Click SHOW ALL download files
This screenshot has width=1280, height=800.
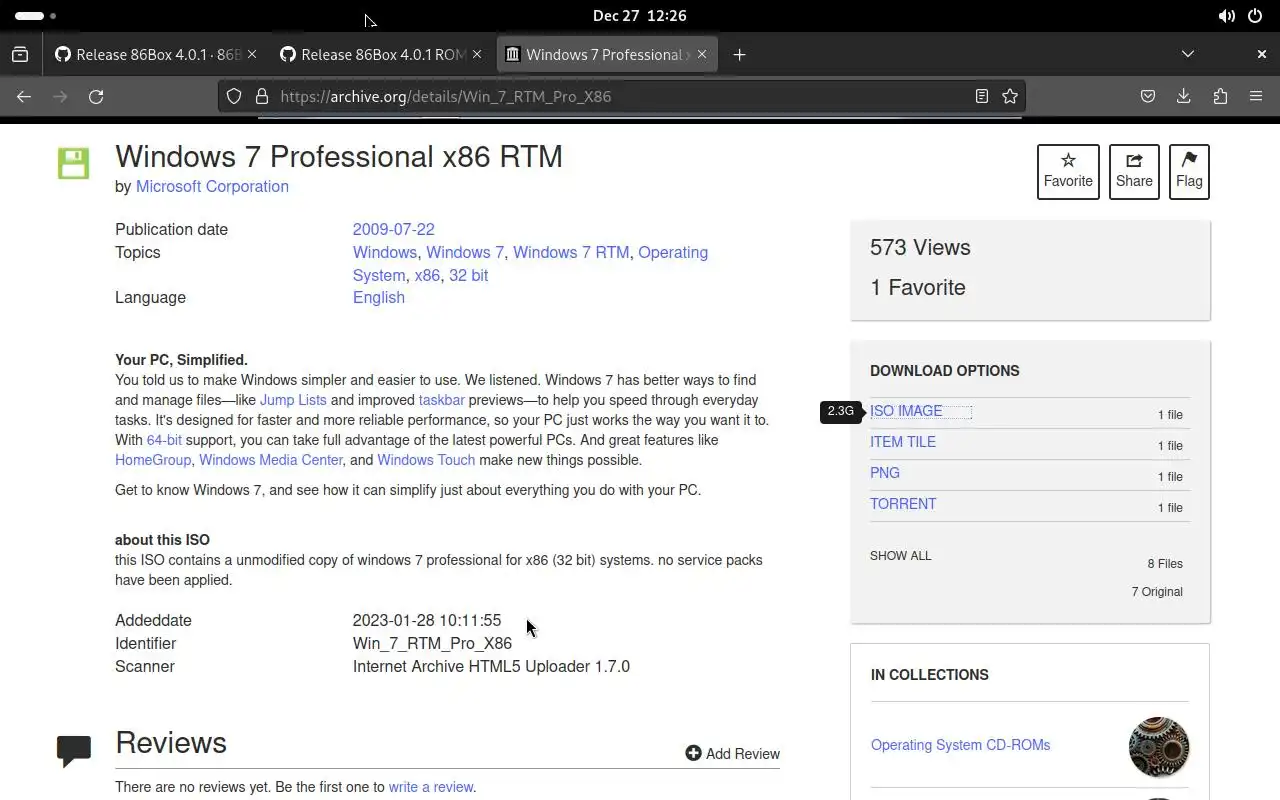901,556
